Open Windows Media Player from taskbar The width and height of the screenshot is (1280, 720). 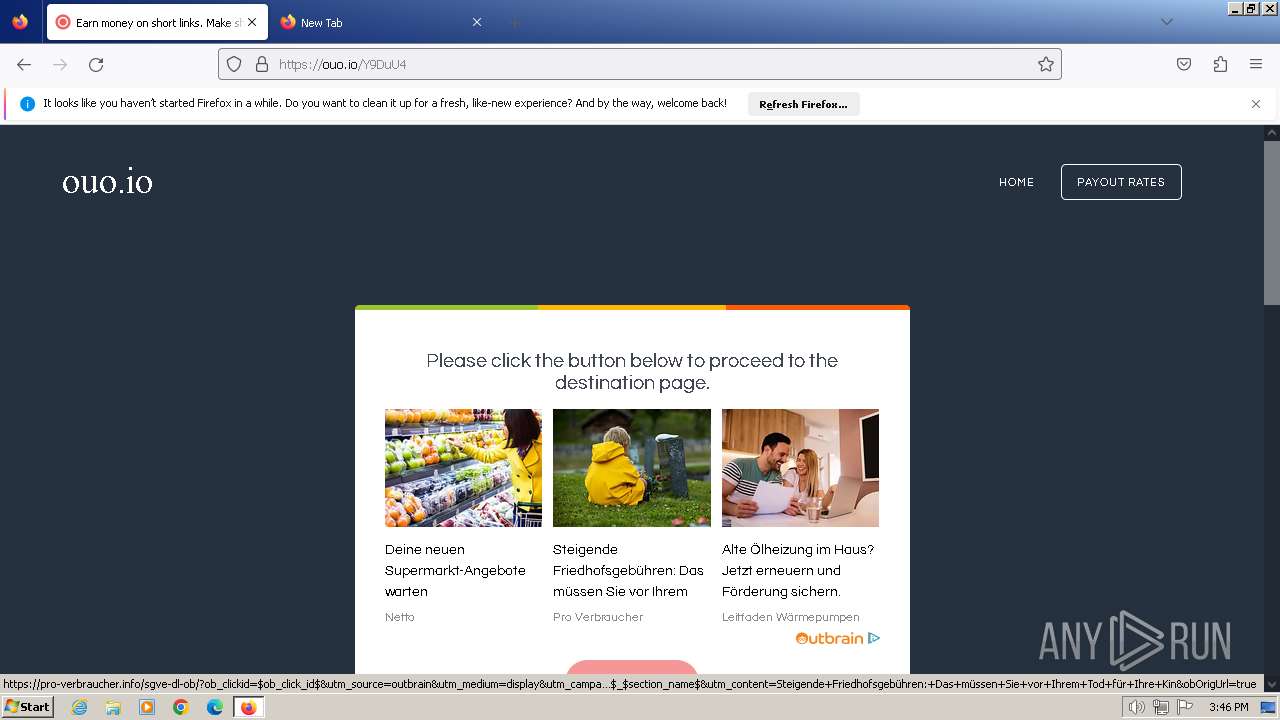point(147,707)
